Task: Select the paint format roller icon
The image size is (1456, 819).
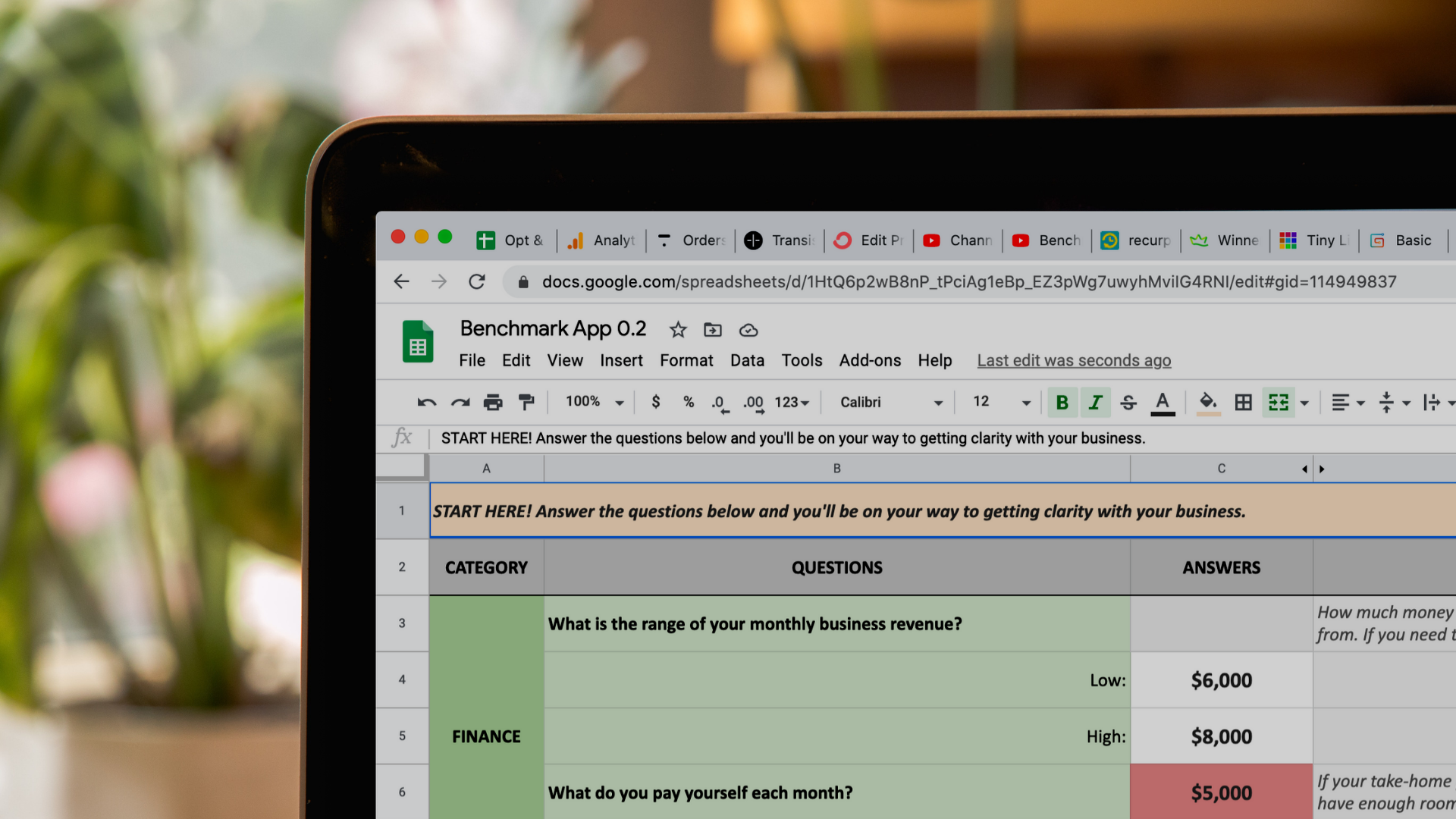Action: pos(526,403)
